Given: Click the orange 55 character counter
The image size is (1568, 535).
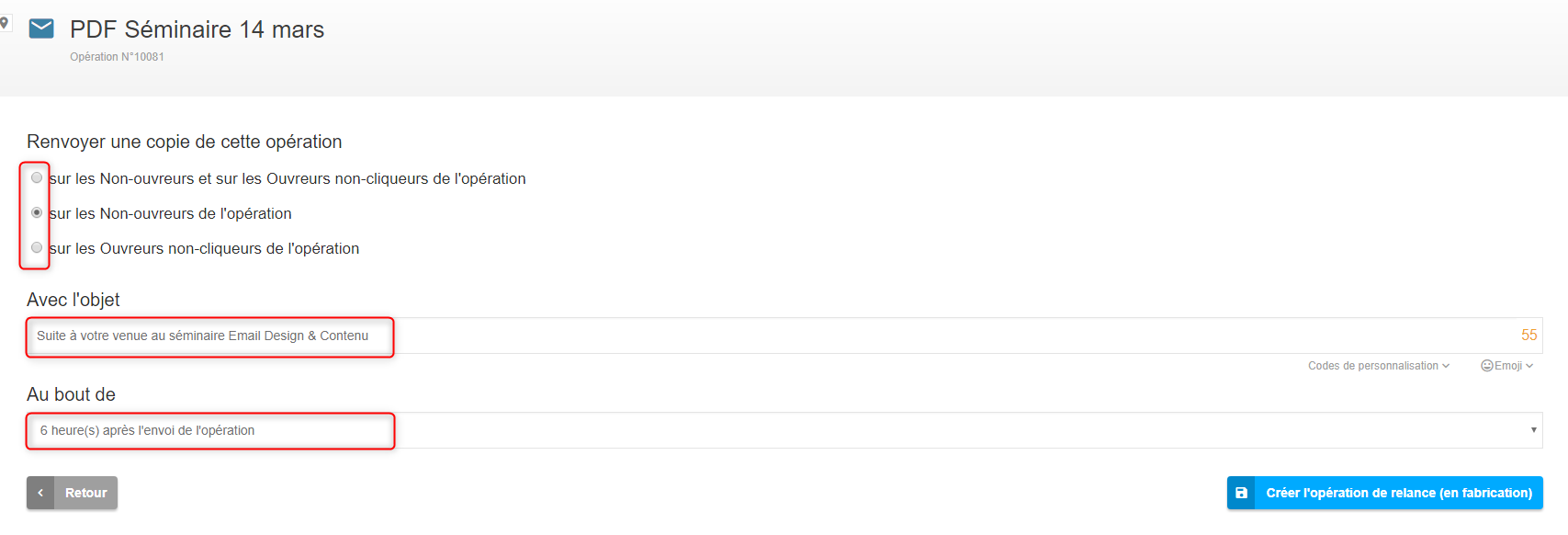Looking at the screenshot, I should 1529,336.
